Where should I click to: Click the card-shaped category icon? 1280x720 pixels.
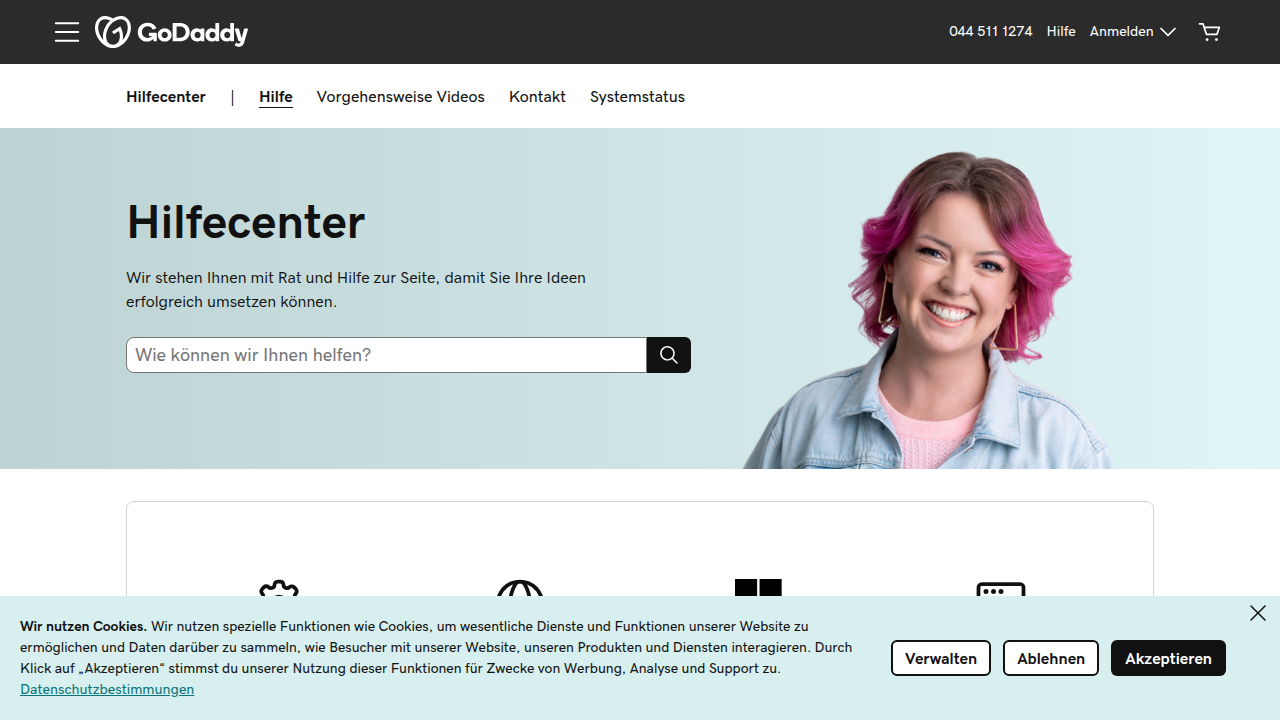[1001, 590]
